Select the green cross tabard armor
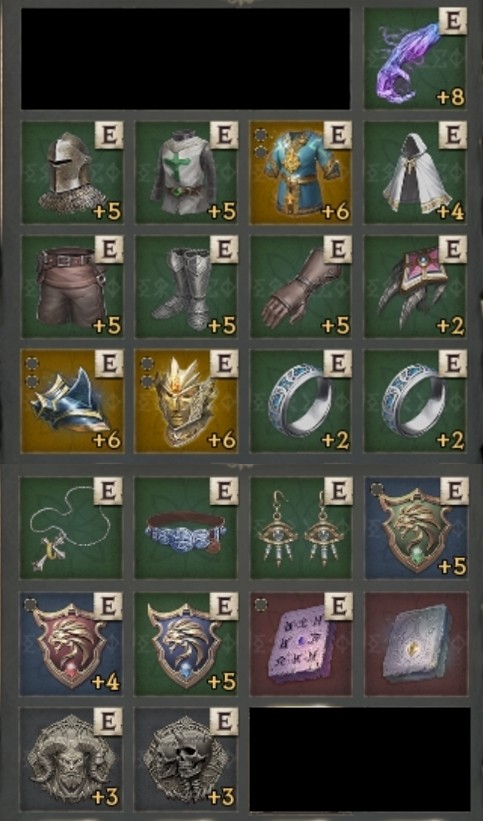 pyautogui.click(x=187, y=172)
